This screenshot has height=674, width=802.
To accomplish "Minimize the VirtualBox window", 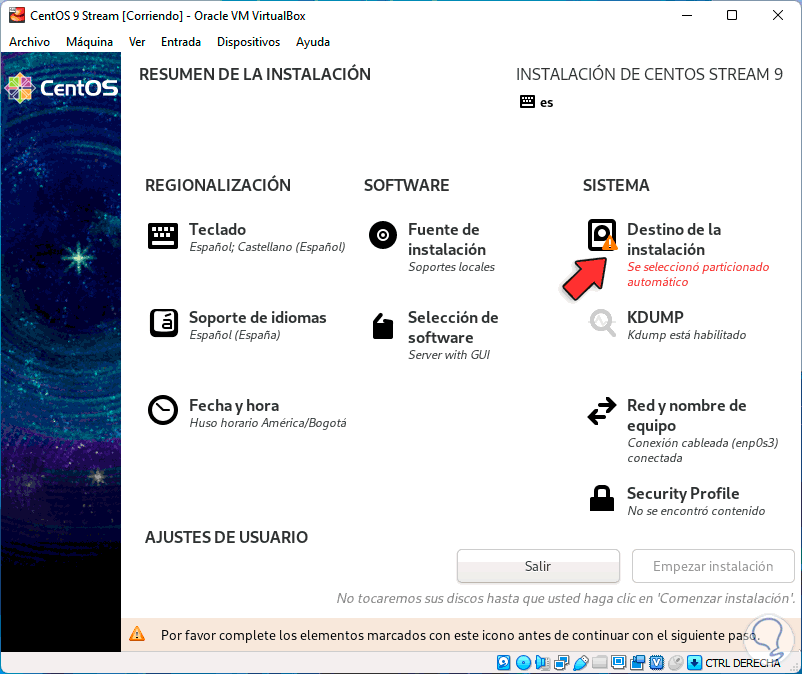I will 687,15.
